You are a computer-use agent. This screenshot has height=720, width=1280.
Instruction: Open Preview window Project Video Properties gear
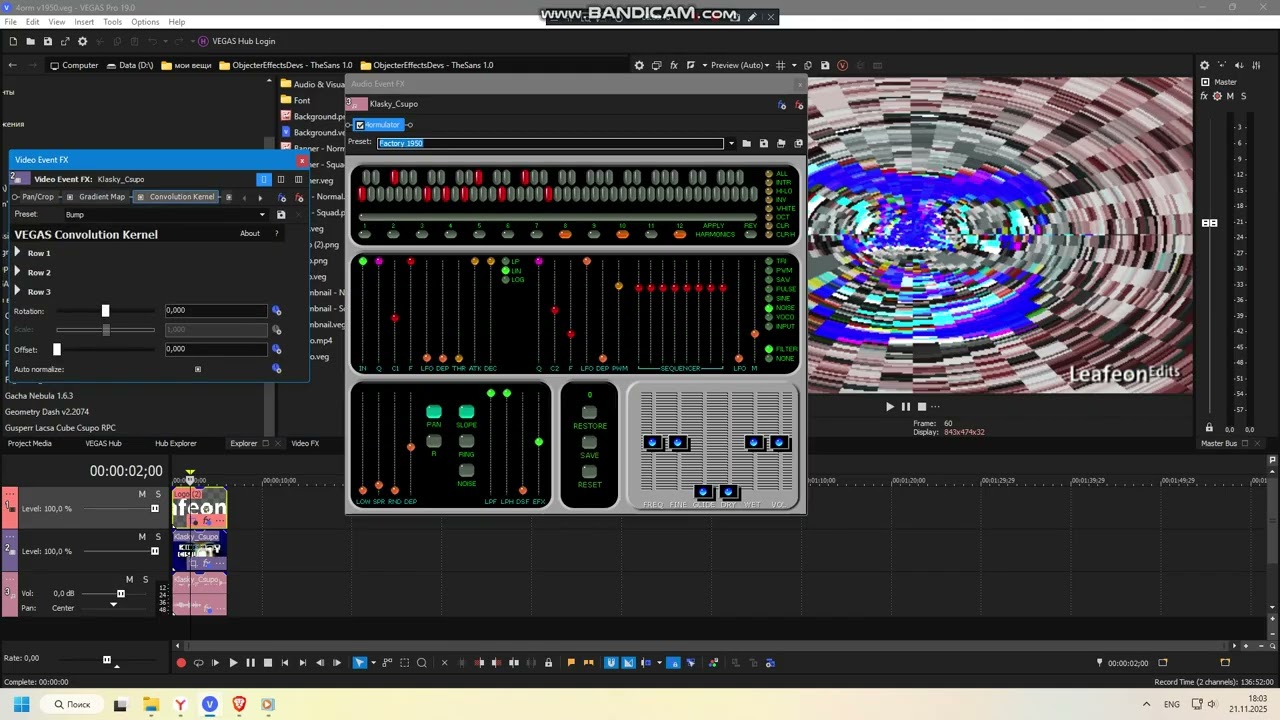(x=639, y=65)
